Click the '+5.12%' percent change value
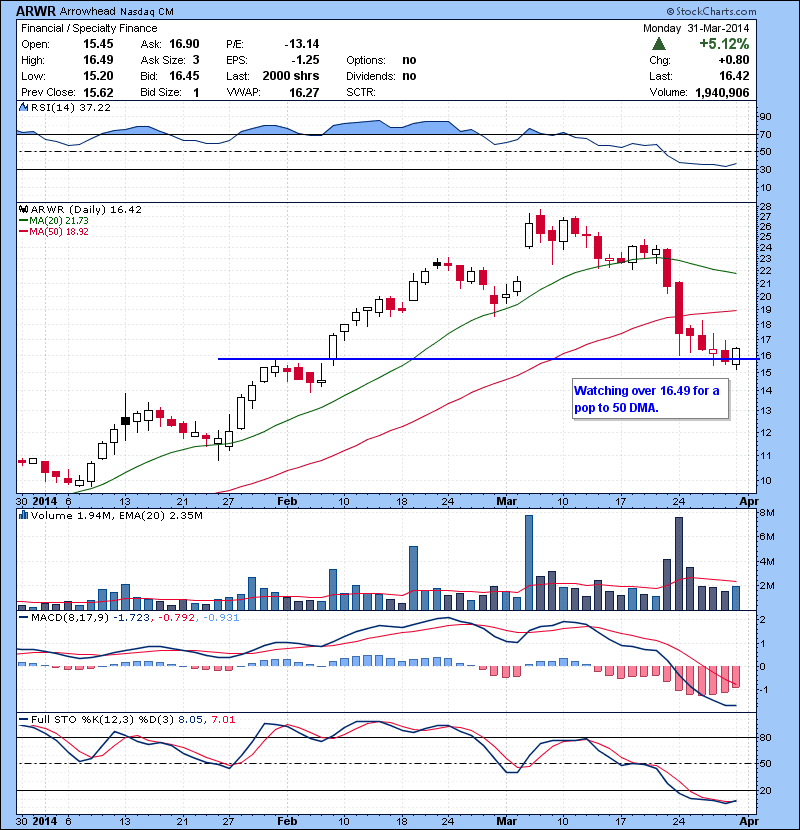Image resolution: width=800 pixels, height=830 pixels. pos(724,44)
